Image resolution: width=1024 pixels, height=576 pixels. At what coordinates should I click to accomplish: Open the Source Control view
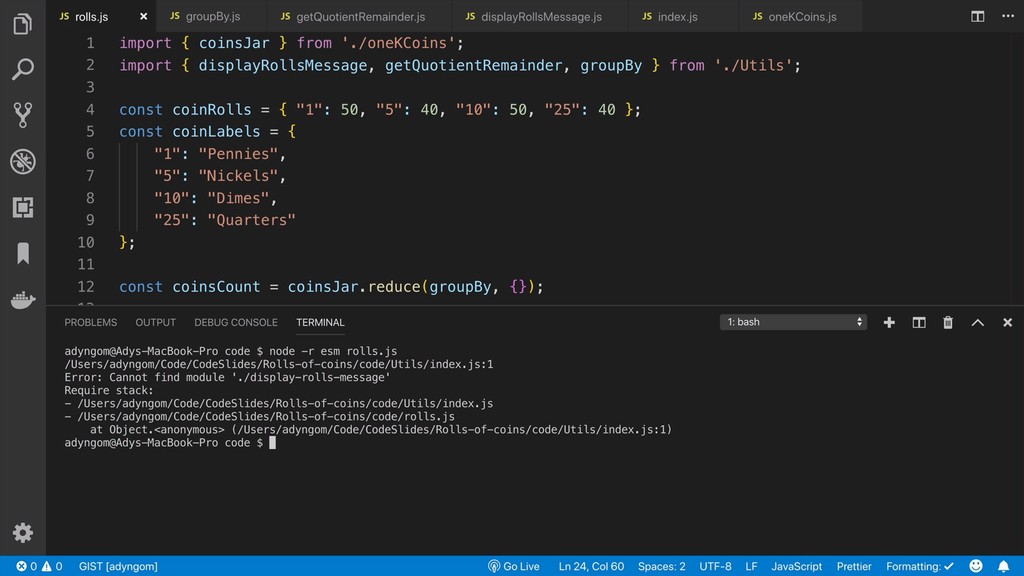[x=23, y=115]
